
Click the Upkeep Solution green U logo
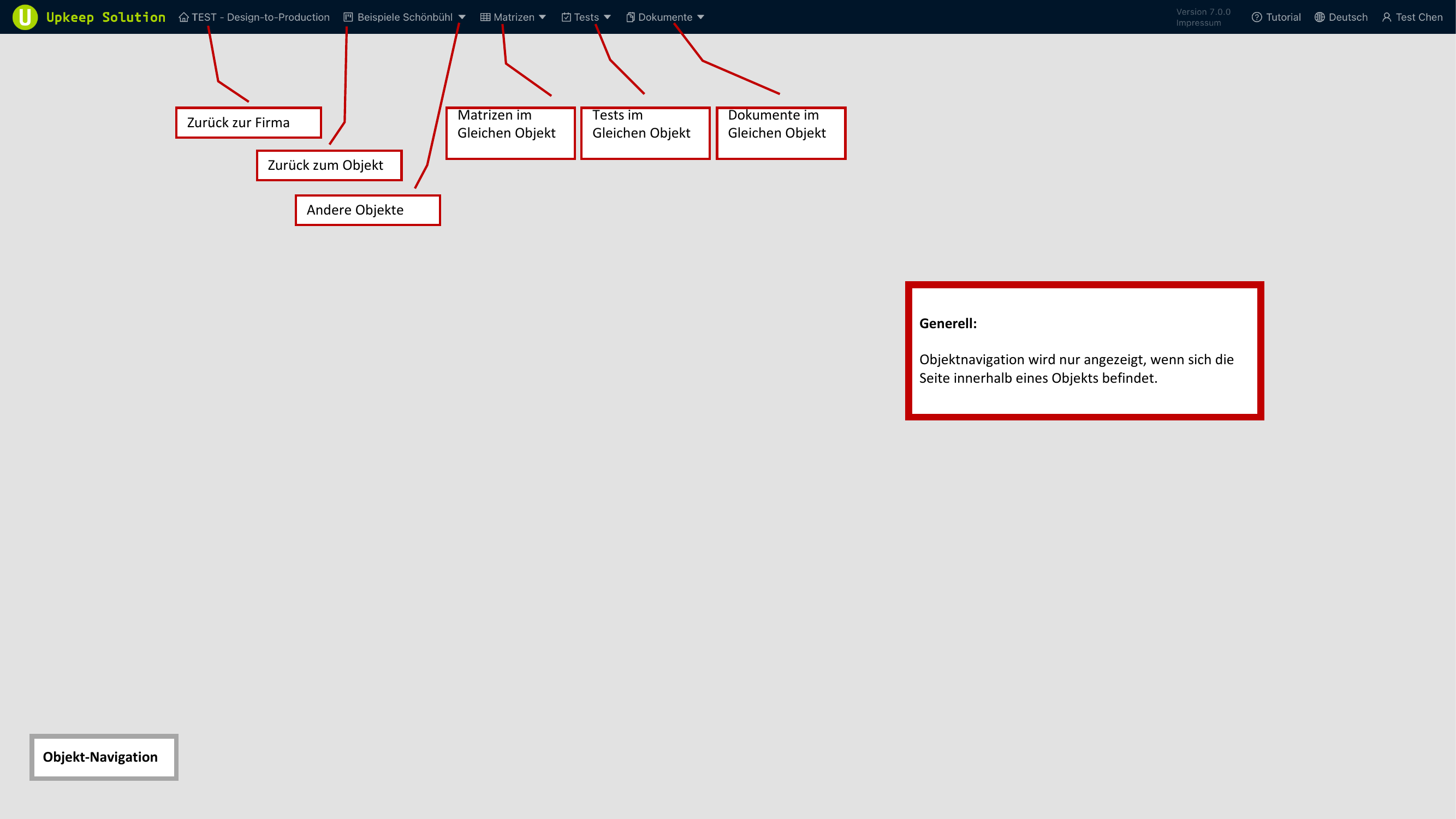pos(25,17)
